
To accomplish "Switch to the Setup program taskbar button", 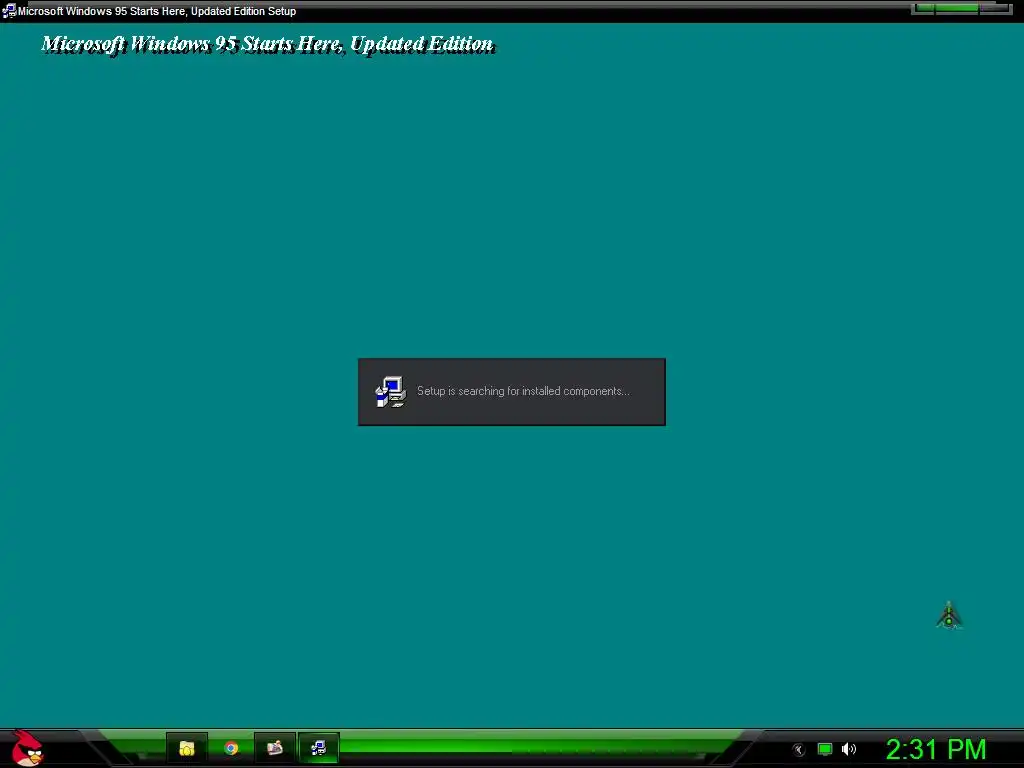I will coord(319,748).
